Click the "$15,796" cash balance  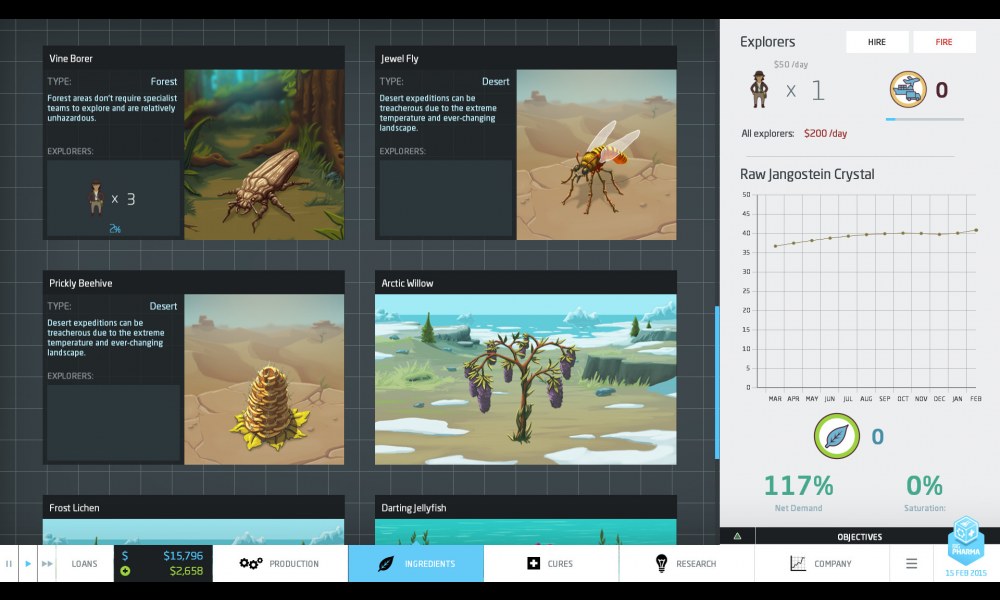[x=183, y=556]
